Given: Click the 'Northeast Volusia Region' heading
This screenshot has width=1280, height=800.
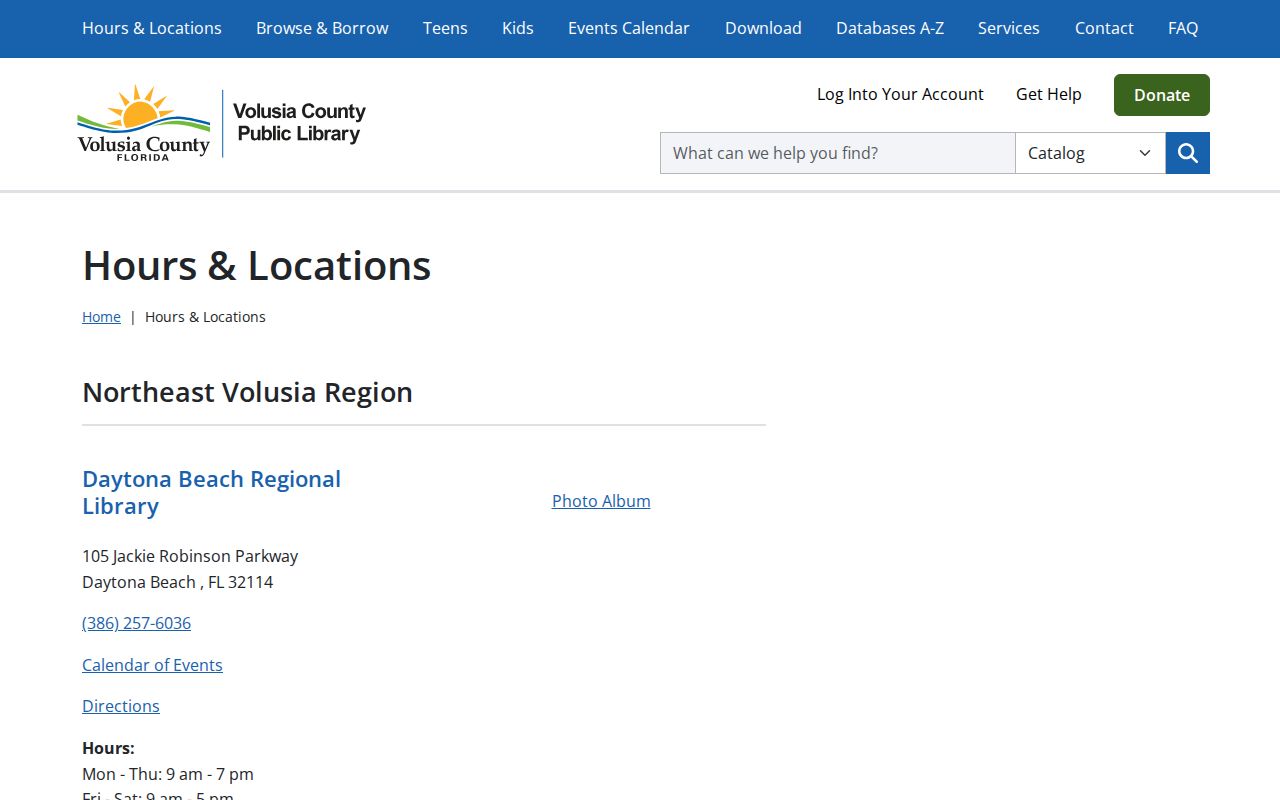Looking at the screenshot, I should pos(247,392).
